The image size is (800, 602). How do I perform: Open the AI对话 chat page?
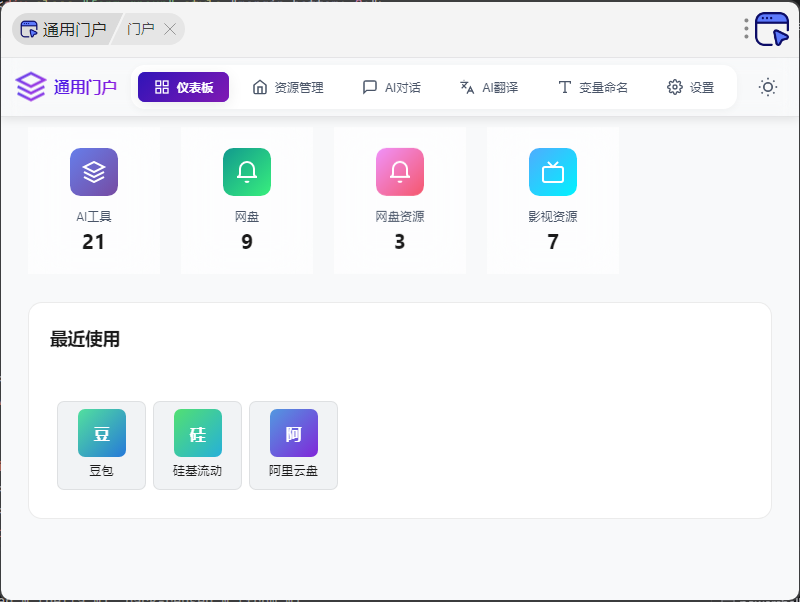click(391, 87)
